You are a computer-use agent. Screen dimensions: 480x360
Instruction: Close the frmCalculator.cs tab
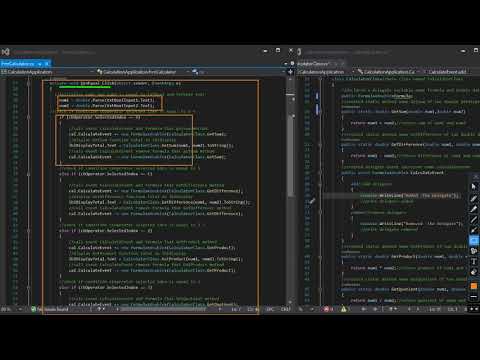tap(47, 64)
